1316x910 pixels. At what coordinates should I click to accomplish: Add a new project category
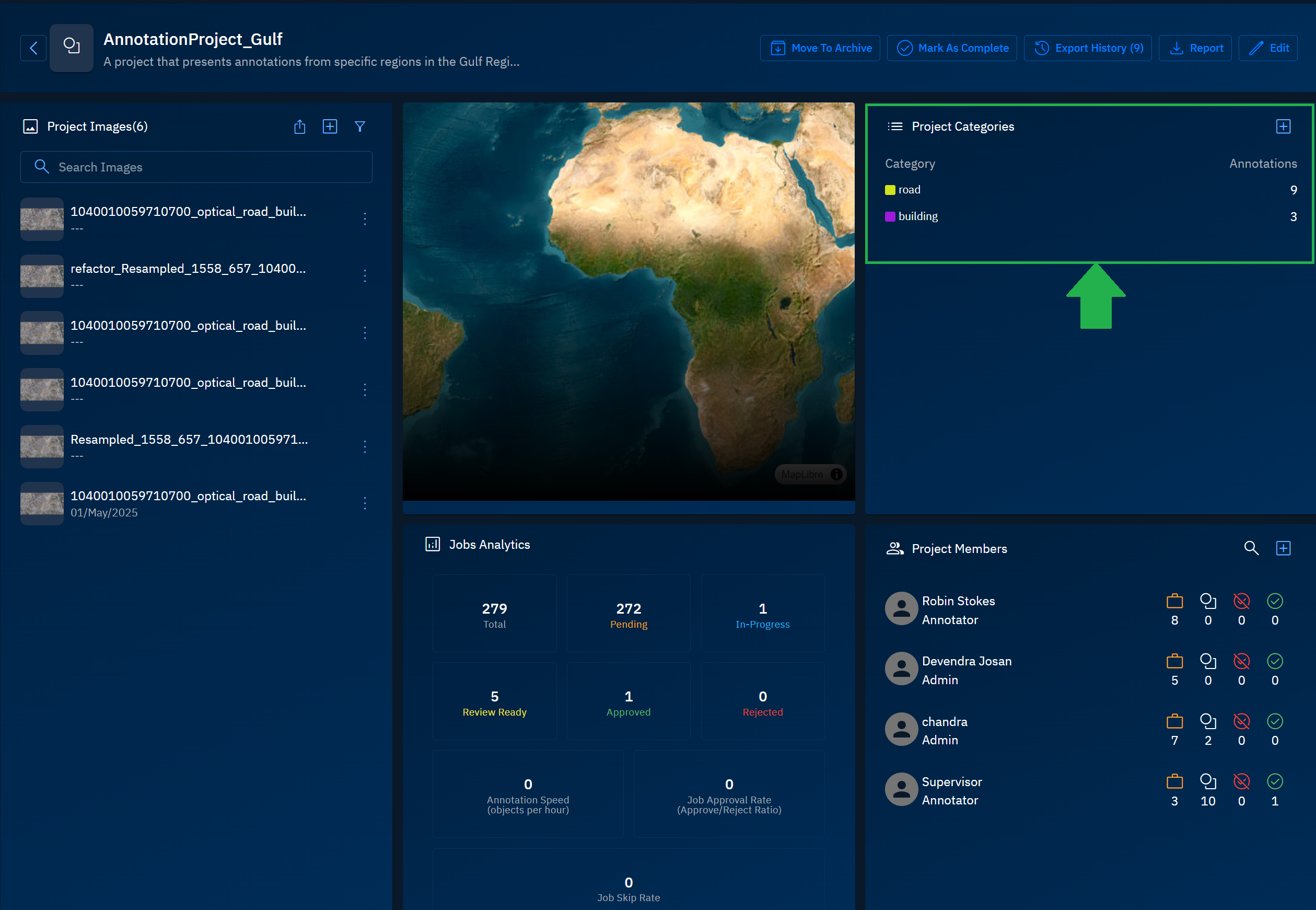click(x=1283, y=126)
